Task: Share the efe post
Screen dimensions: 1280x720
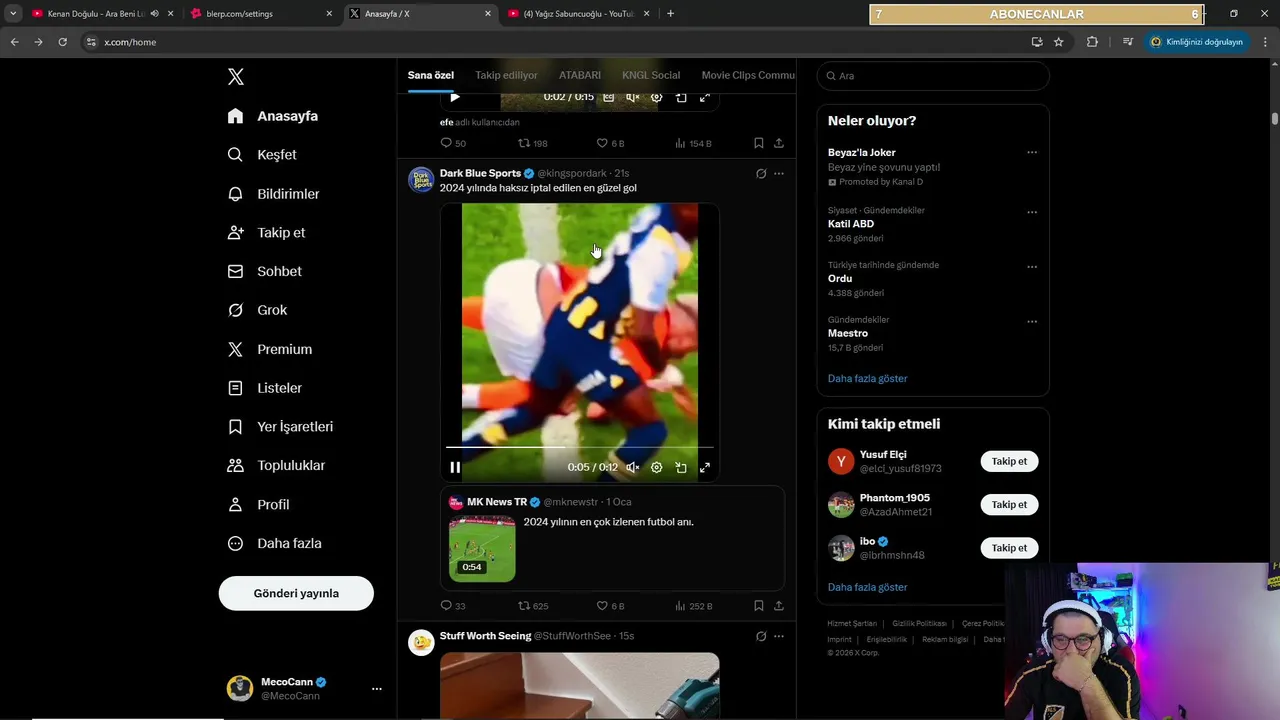Action: point(779,143)
